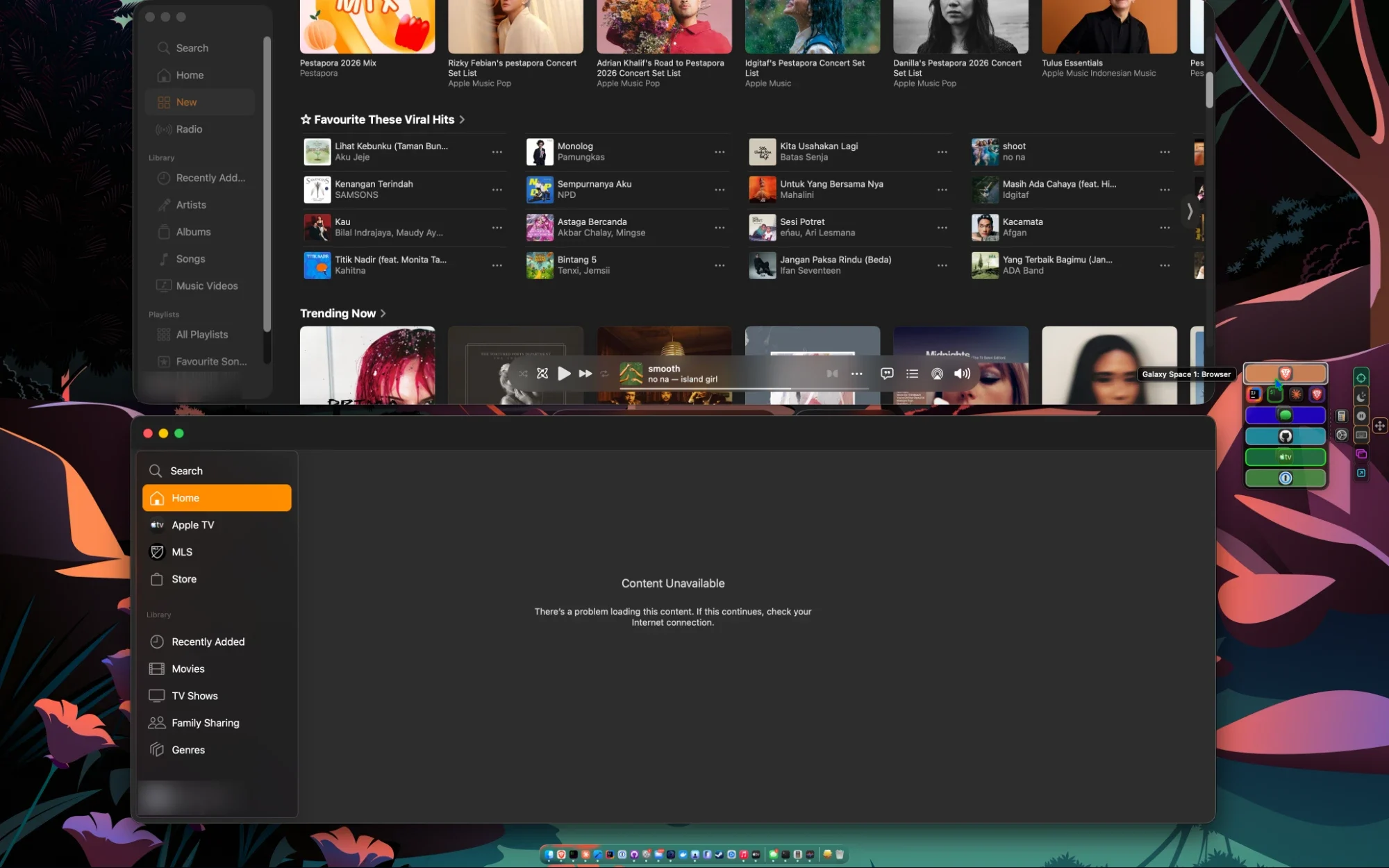Select the GitHub space in the switcher

[x=1286, y=436]
